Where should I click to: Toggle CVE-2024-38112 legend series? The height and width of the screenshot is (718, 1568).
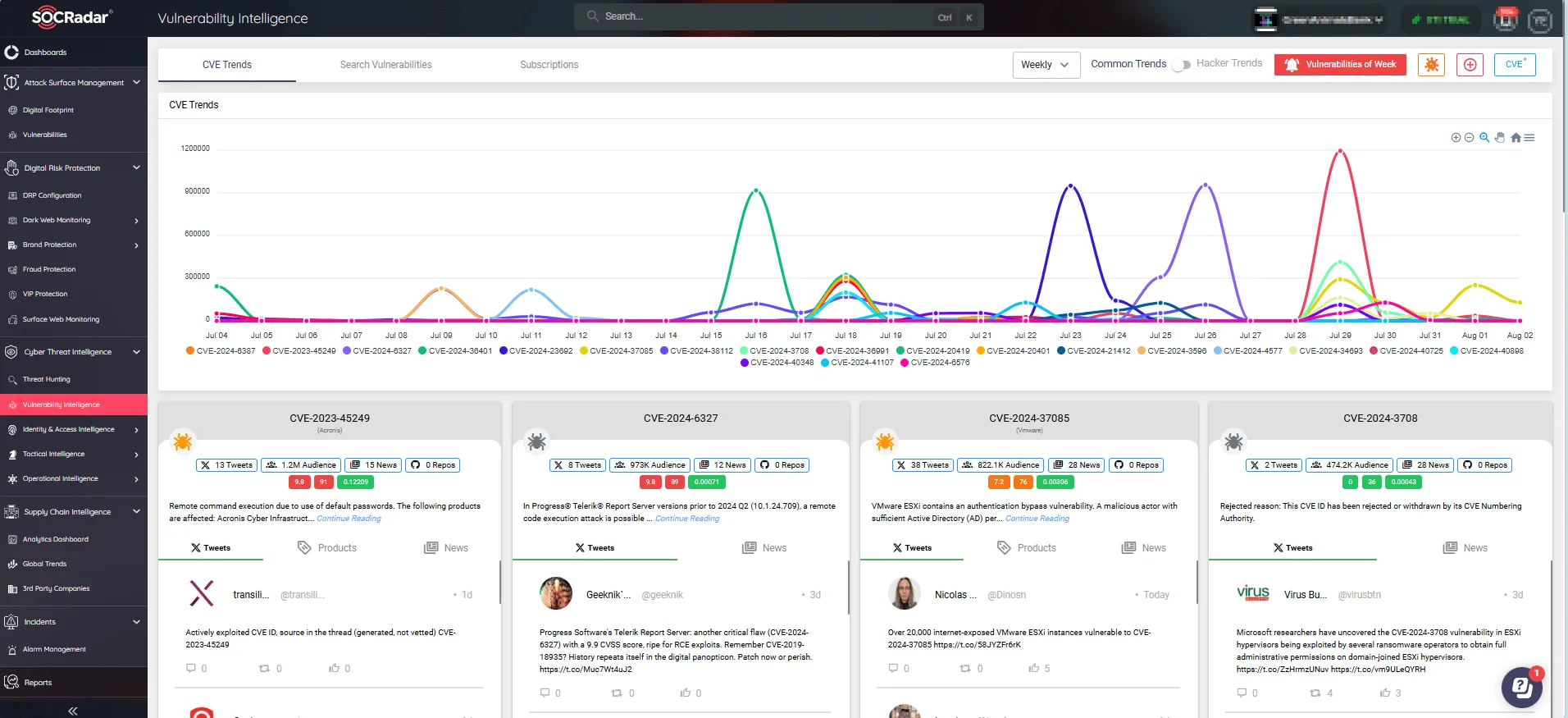pos(697,350)
